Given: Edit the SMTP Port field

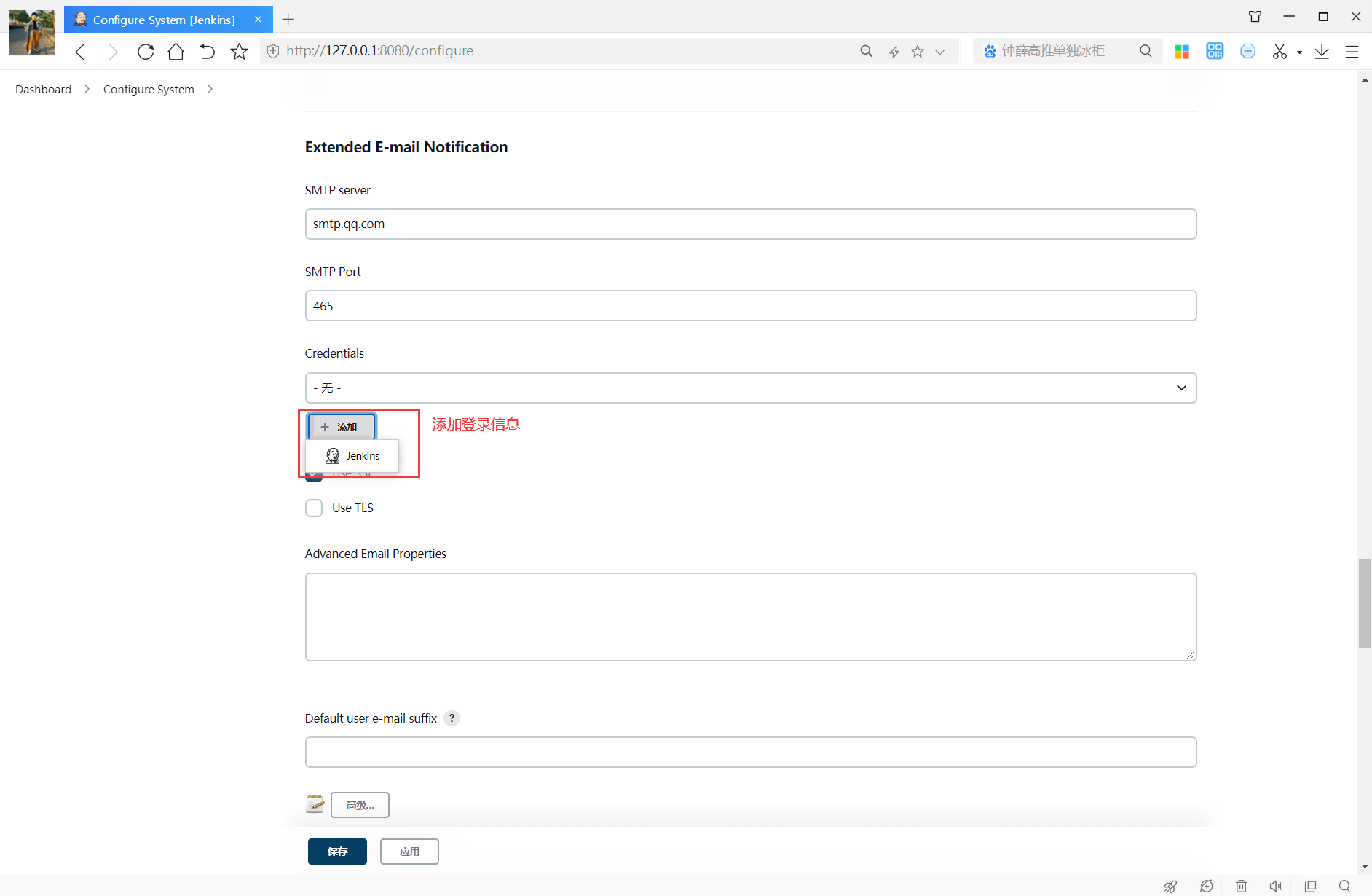Looking at the screenshot, I should [750, 305].
